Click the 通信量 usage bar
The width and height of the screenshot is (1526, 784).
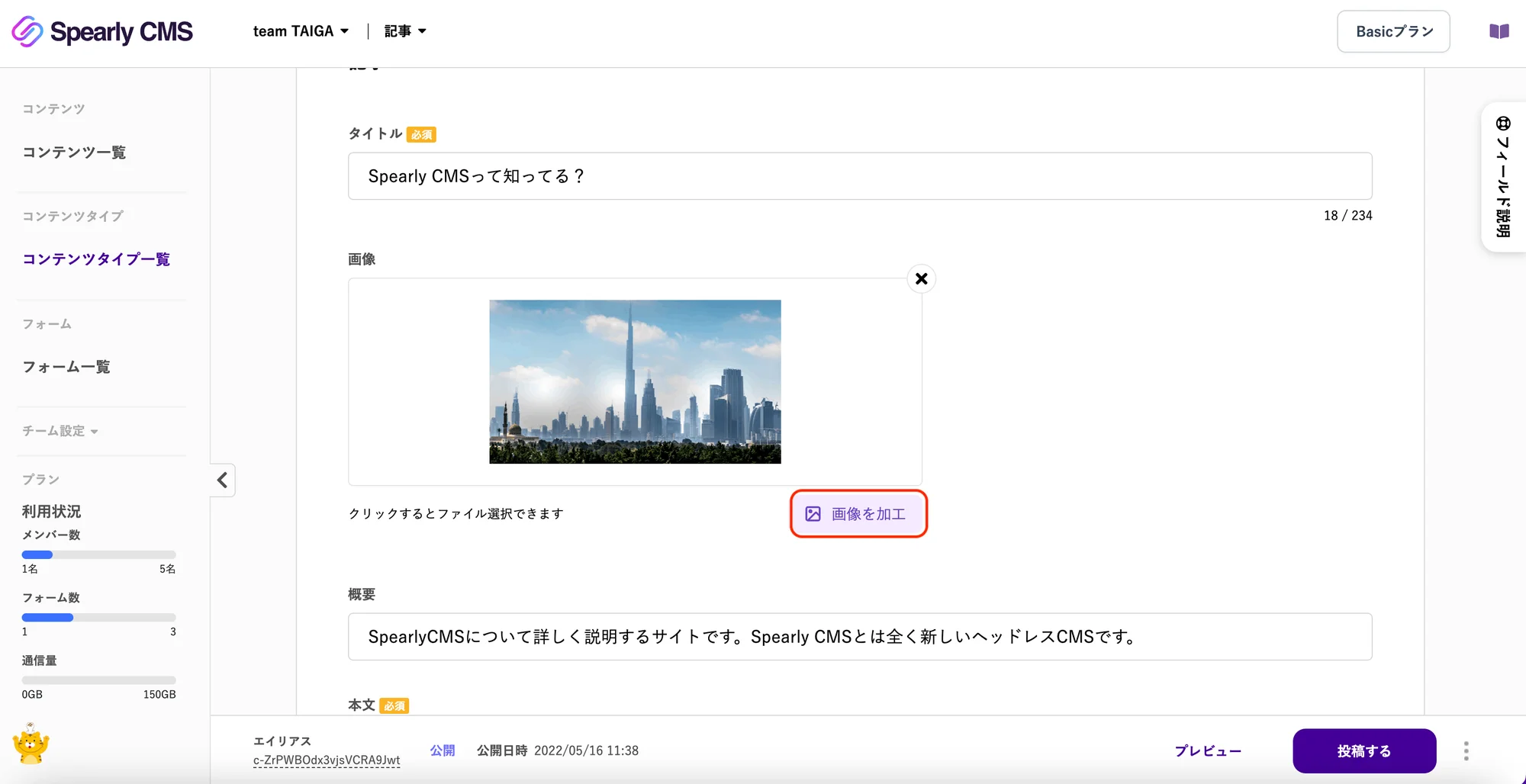point(98,680)
